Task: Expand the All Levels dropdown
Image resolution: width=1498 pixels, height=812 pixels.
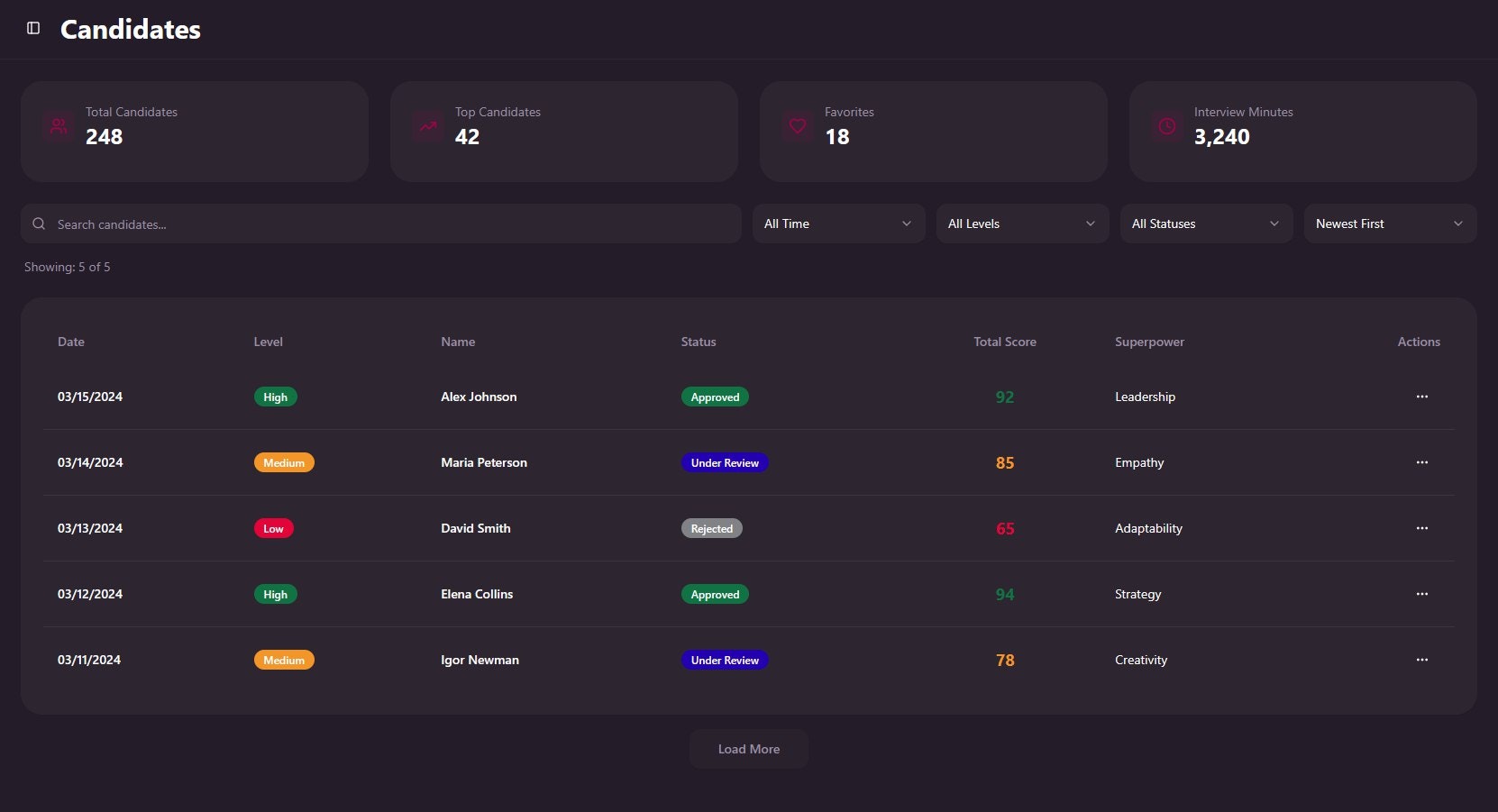Action: pos(1021,223)
